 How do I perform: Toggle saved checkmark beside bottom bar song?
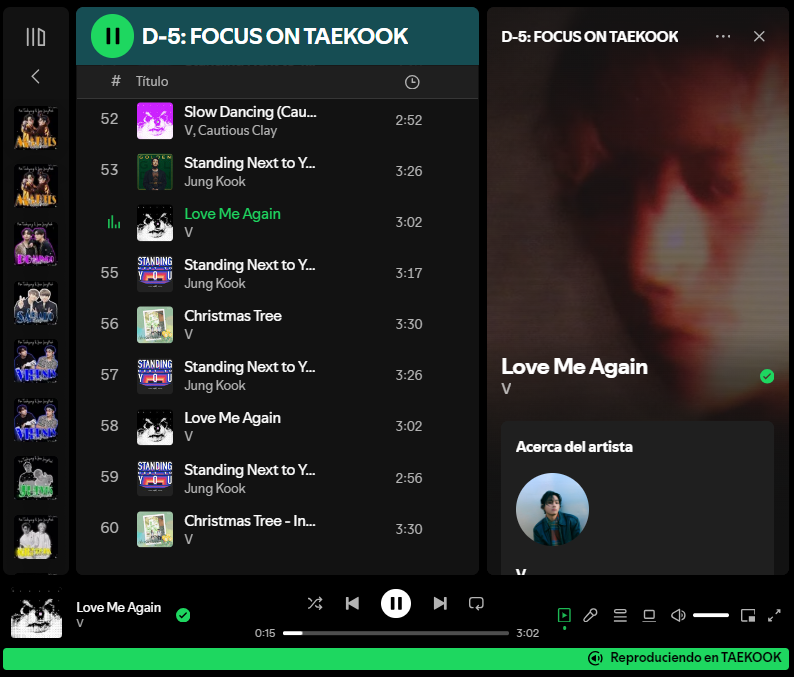[183, 615]
